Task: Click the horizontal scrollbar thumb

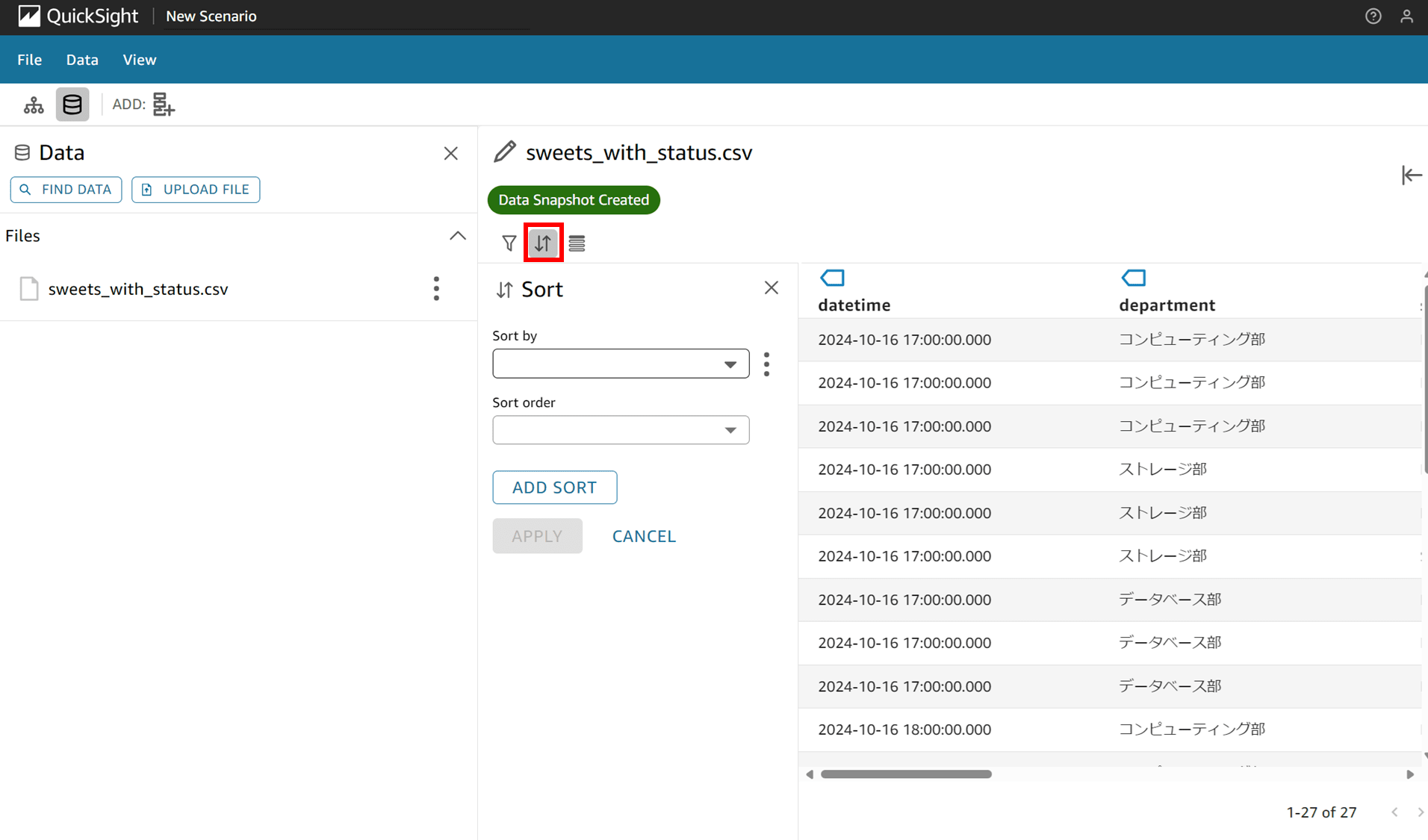Action: click(x=906, y=774)
